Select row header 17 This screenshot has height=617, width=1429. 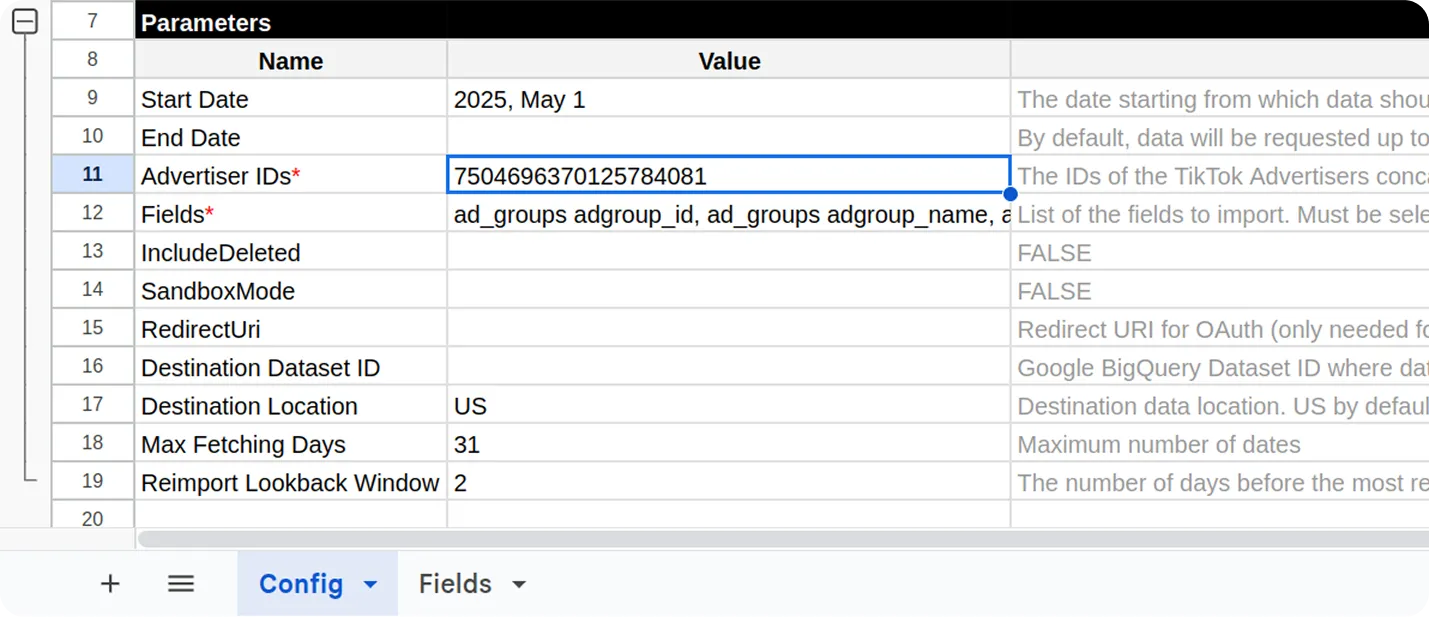(x=92, y=405)
